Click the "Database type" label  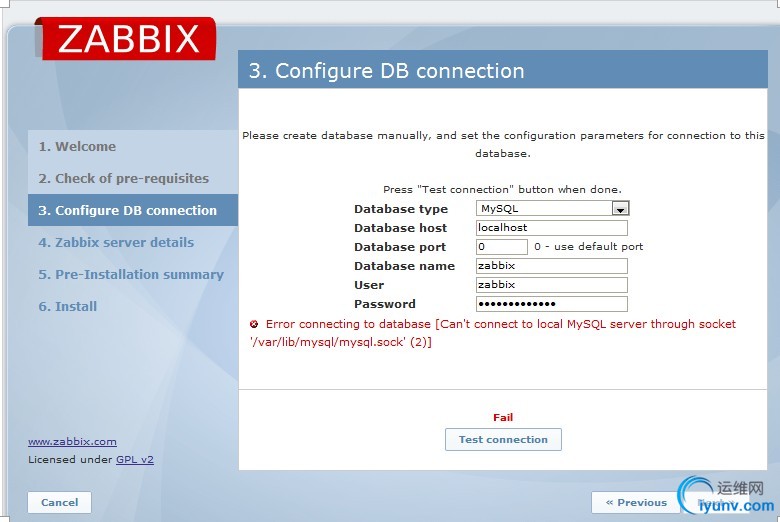401,209
